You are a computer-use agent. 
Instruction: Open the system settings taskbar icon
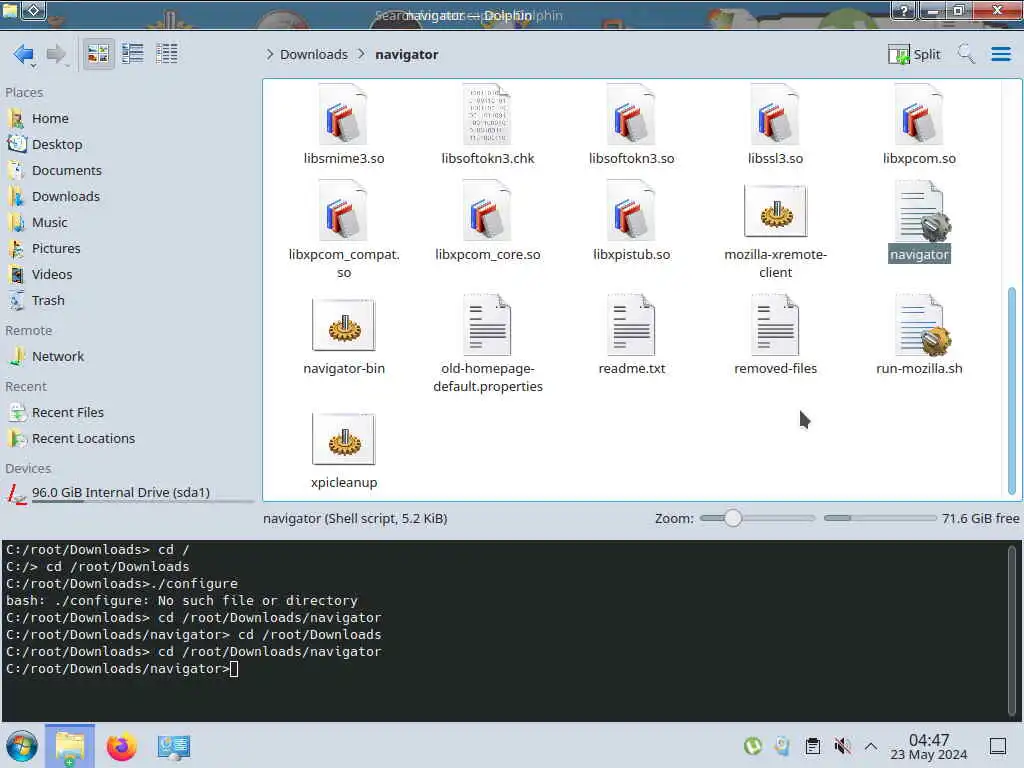coord(174,746)
